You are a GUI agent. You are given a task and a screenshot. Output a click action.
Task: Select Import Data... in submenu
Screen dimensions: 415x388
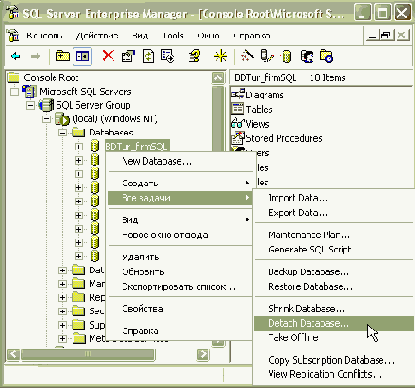tap(334, 198)
